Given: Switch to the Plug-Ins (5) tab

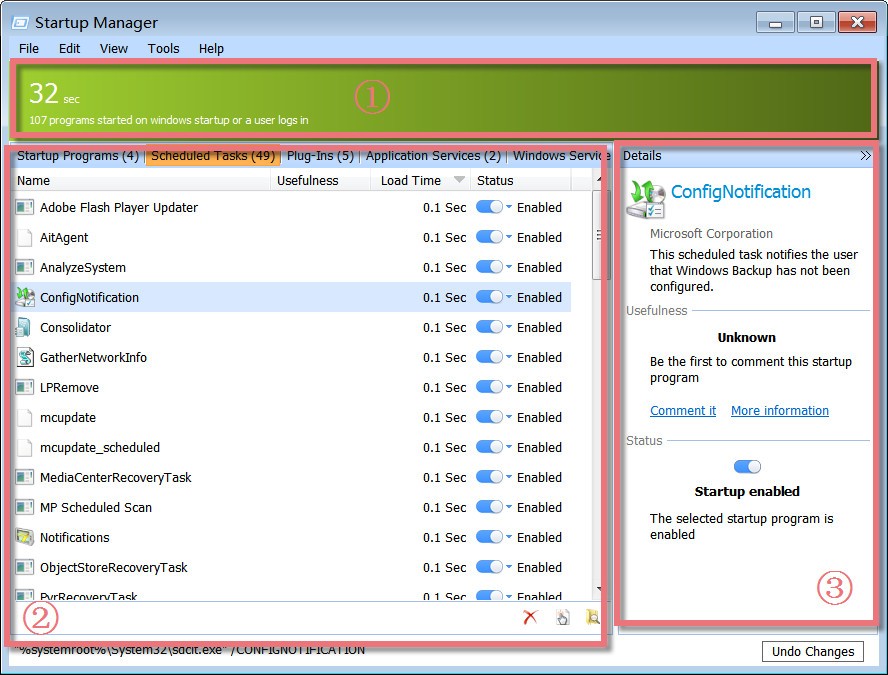Looking at the screenshot, I should [320, 156].
